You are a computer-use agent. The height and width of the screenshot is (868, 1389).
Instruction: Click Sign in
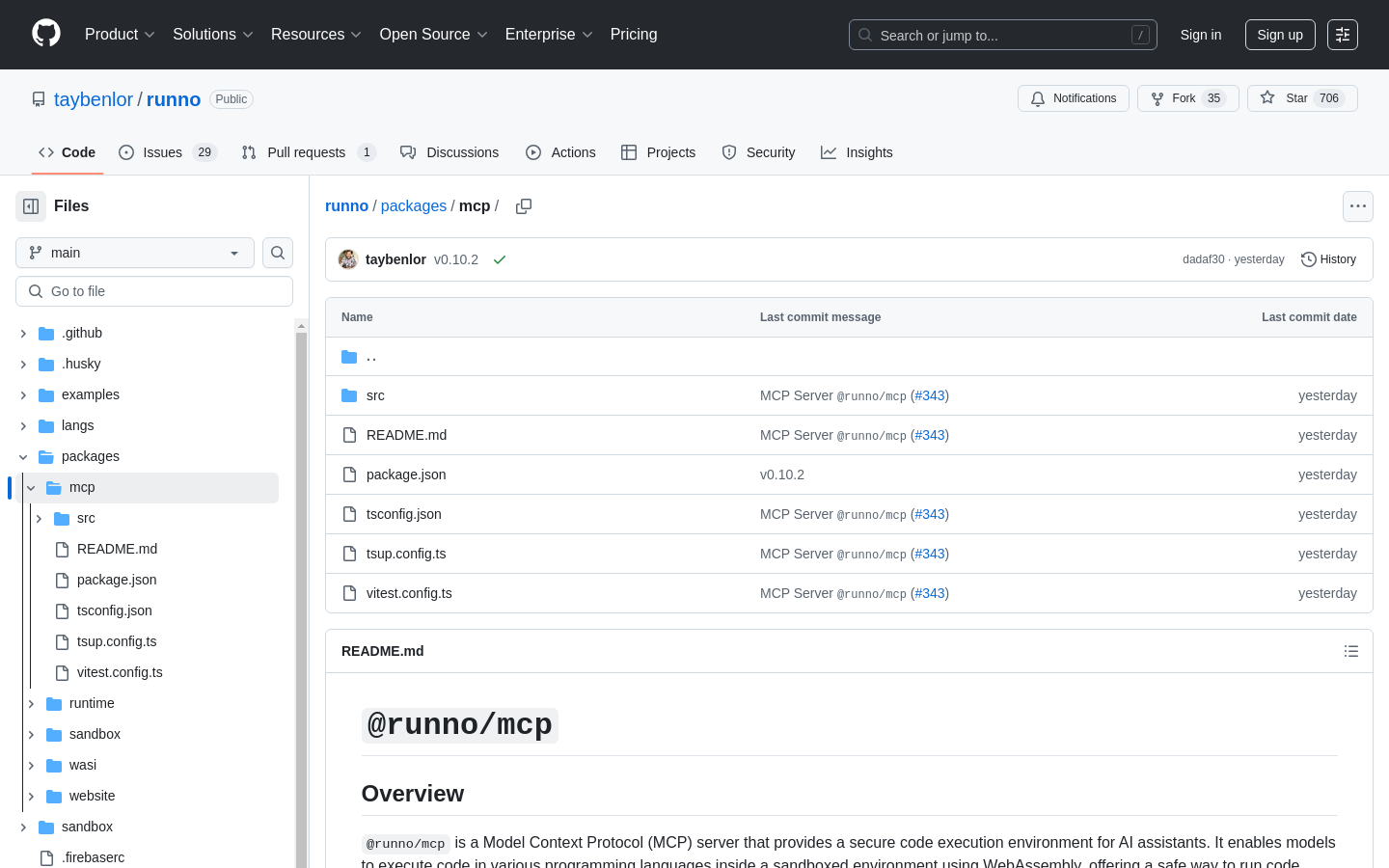coord(1201,35)
